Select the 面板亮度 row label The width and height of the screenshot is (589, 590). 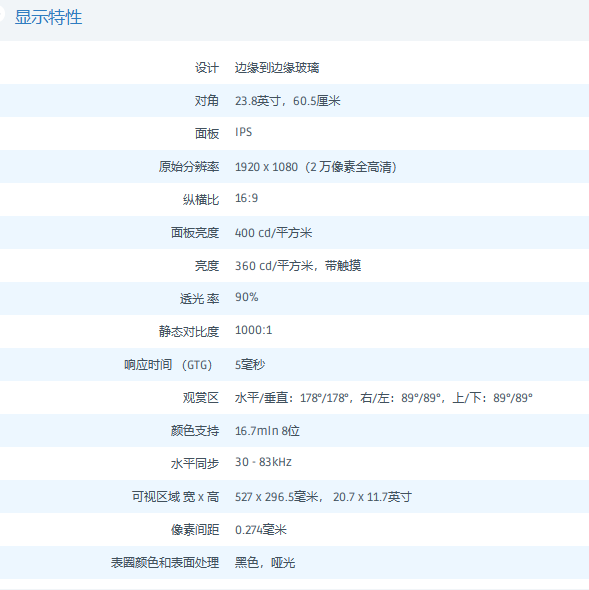tap(195, 233)
